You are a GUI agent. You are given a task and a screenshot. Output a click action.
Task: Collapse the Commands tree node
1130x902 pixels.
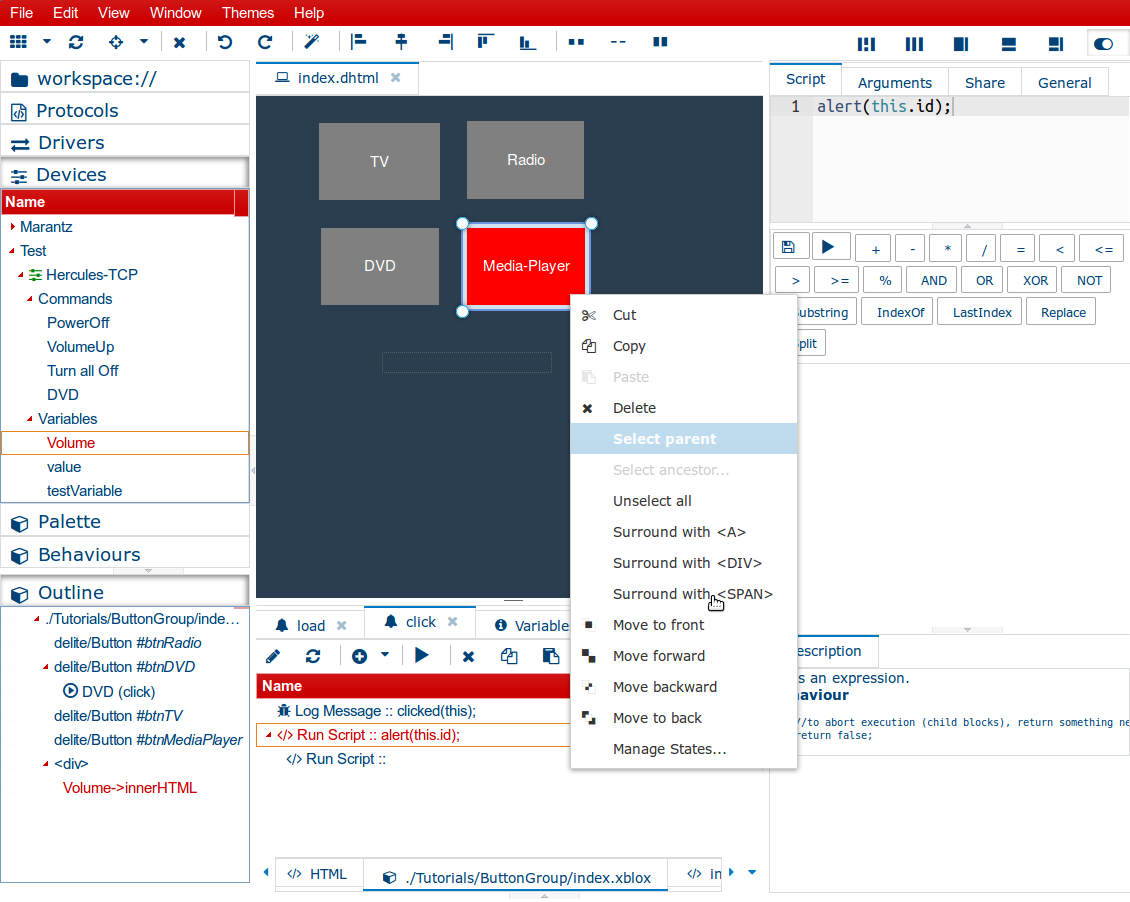[30, 299]
